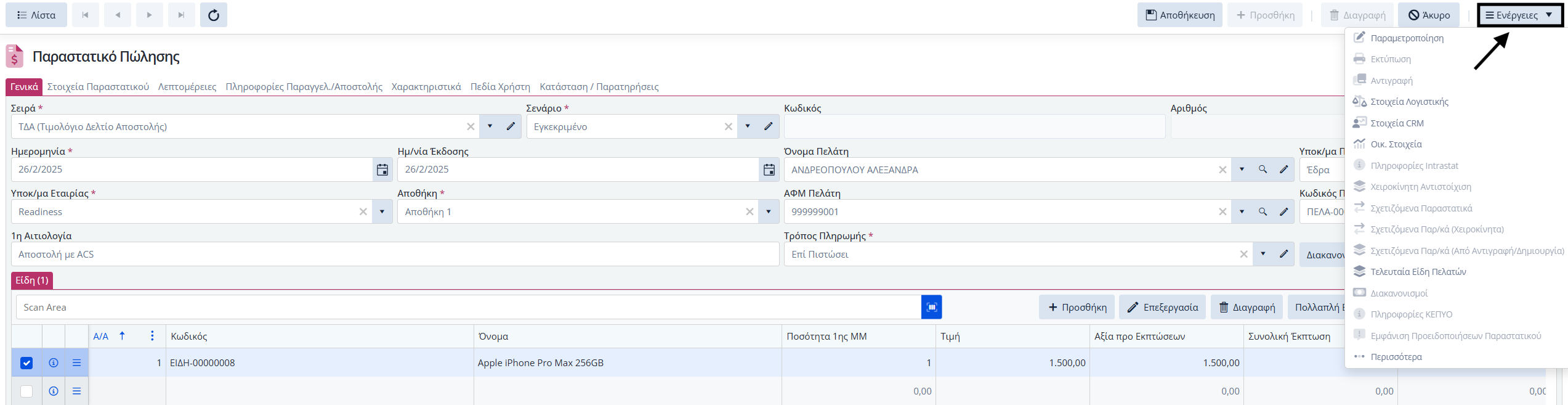Click the Αποθήκευση save button
Image resolution: width=1568 pixels, height=405 pixels.
pyautogui.click(x=1179, y=15)
